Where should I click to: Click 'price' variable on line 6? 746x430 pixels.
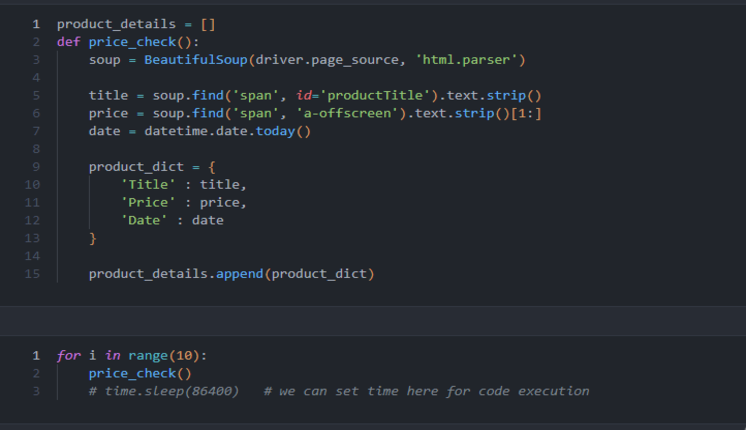(x=108, y=113)
